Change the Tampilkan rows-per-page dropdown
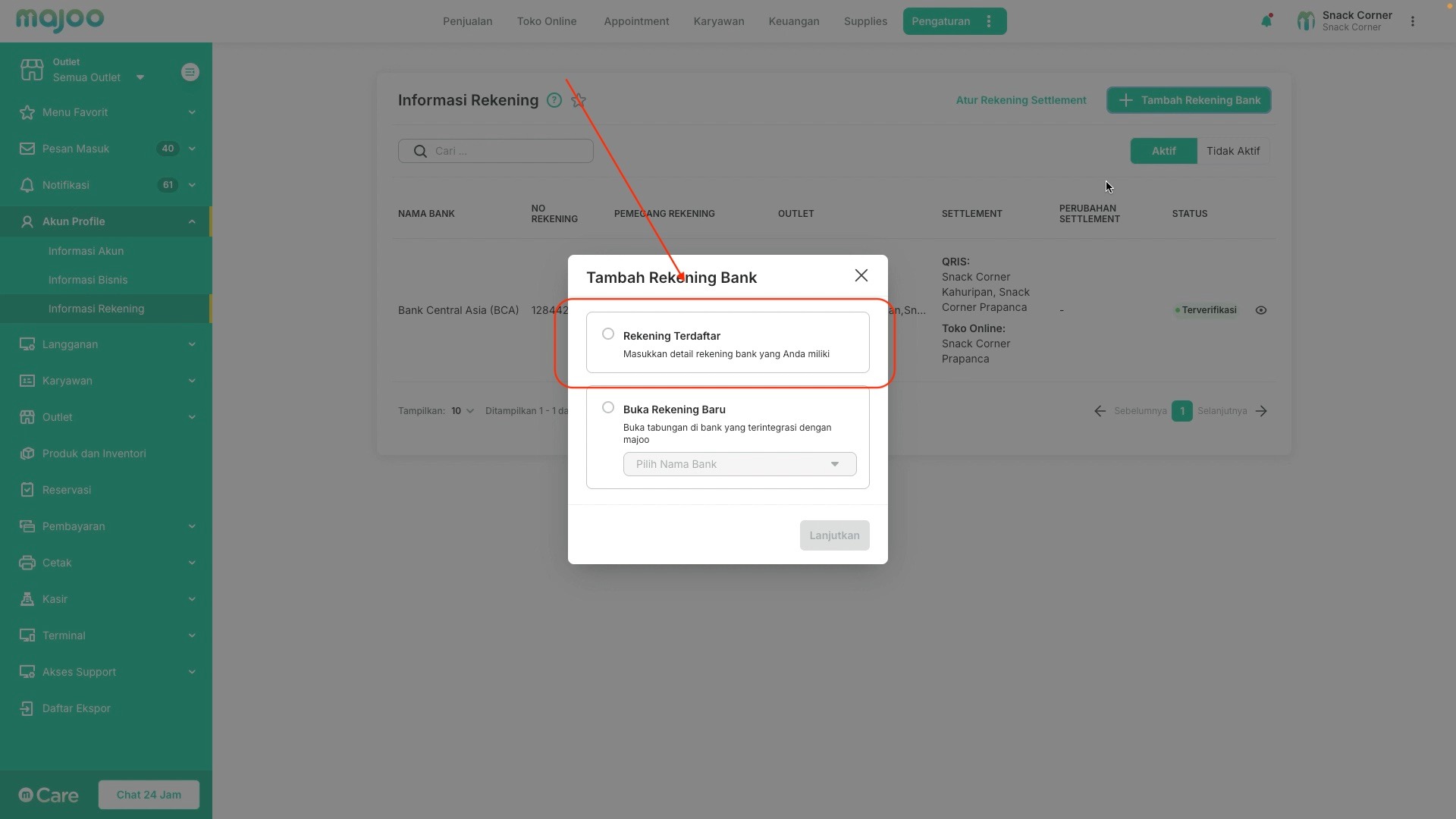 click(x=463, y=411)
